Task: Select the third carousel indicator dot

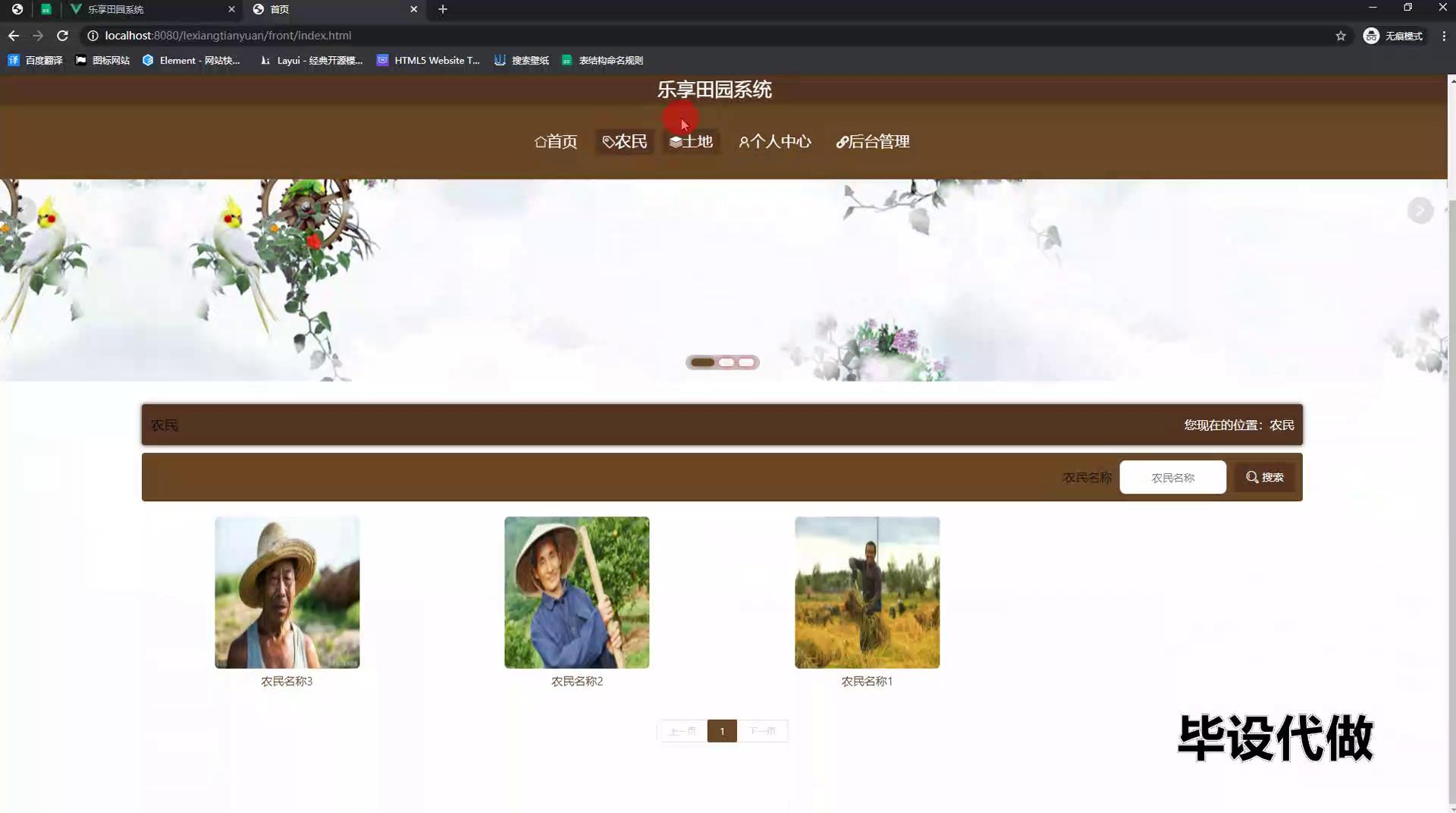Action: pyautogui.click(x=747, y=363)
